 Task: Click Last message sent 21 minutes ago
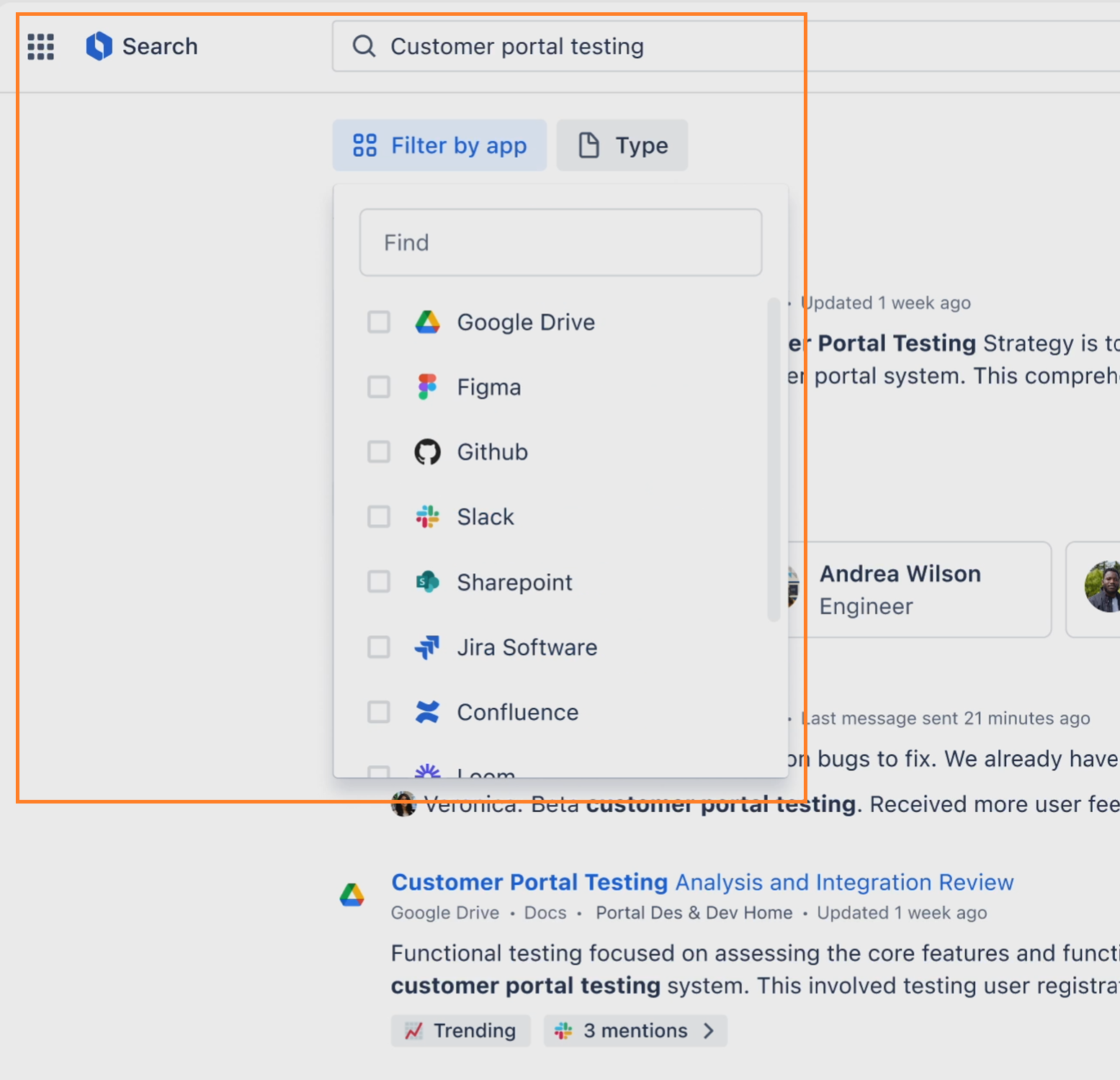(x=946, y=719)
